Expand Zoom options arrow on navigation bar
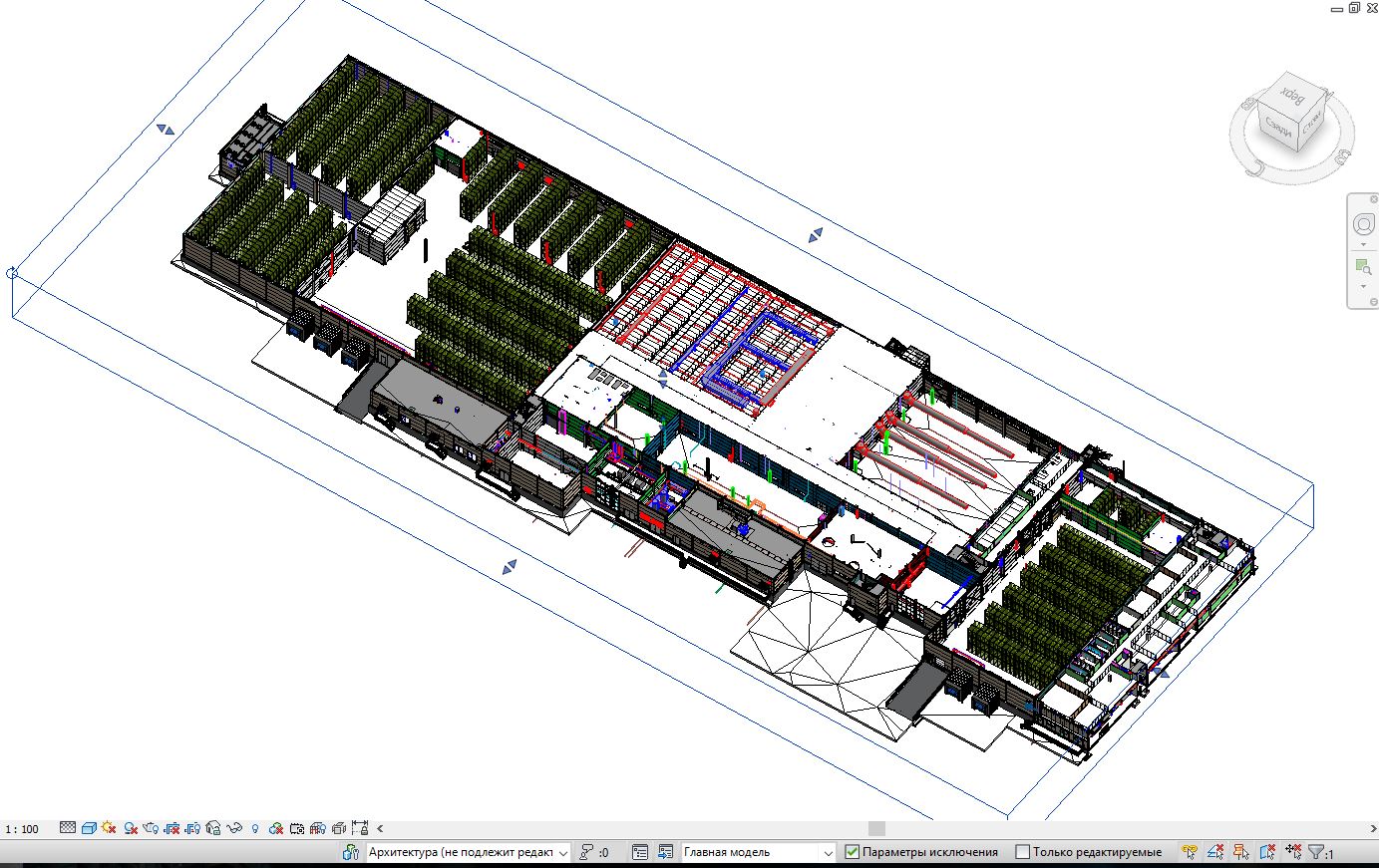Viewport: 1379px width, 868px height. click(1363, 287)
